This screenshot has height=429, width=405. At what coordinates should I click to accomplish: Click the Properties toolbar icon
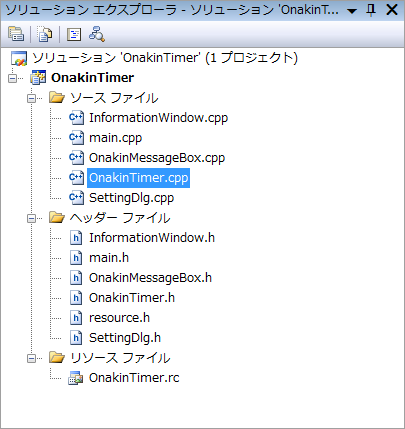tap(16, 34)
